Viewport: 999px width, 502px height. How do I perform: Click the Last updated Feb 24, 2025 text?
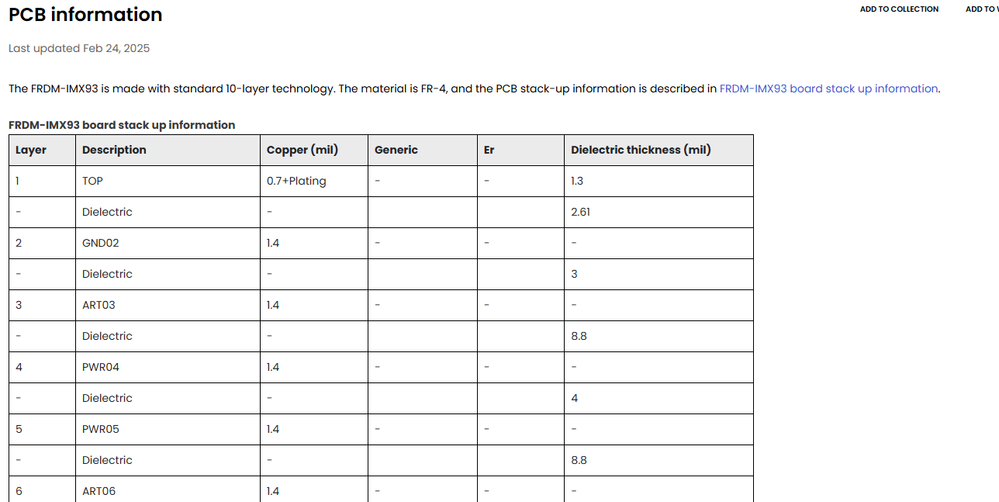[79, 48]
